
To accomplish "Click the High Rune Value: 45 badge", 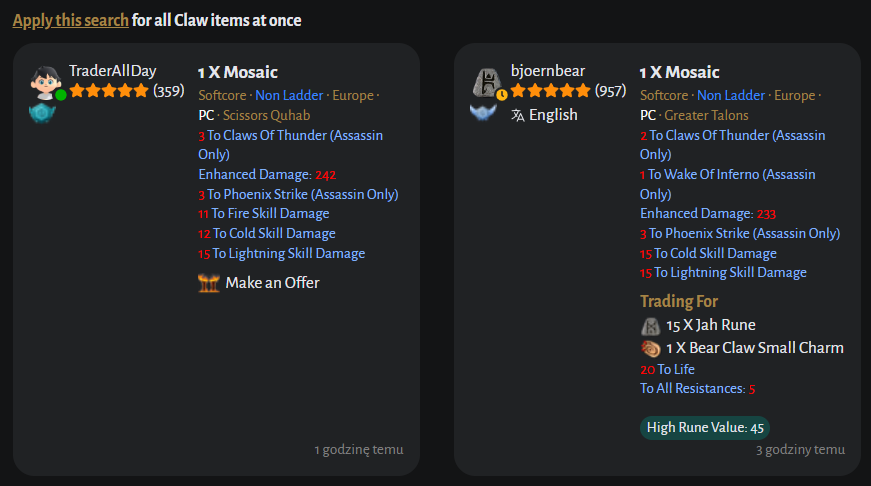I will tap(705, 428).
